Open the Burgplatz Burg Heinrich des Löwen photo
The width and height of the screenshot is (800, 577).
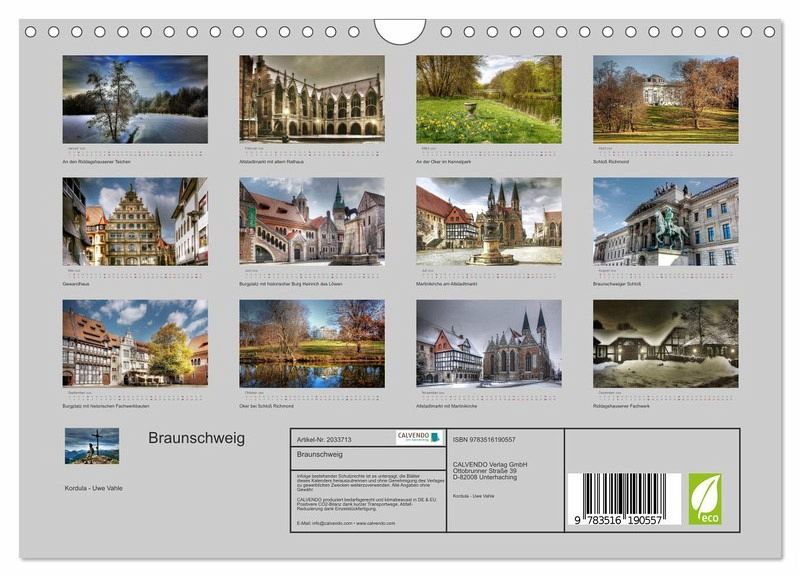click(312, 221)
